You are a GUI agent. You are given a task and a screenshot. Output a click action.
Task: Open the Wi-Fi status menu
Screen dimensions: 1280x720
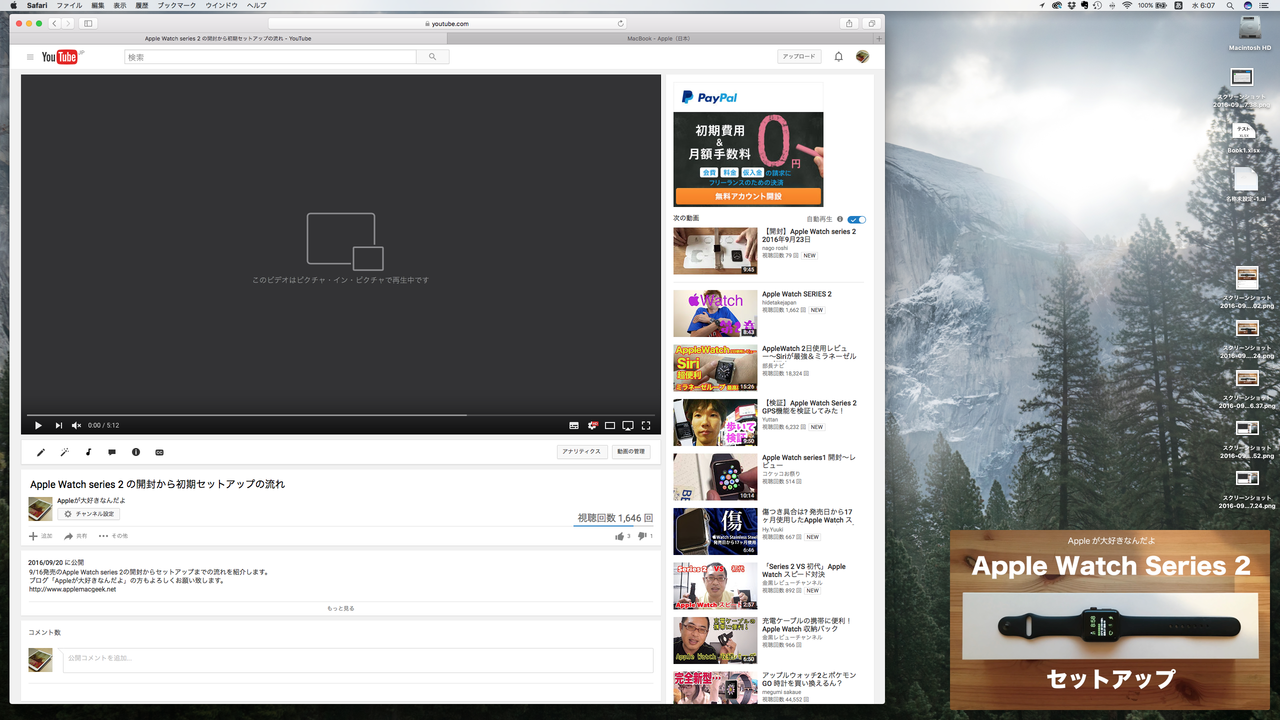(x=1127, y=5)
